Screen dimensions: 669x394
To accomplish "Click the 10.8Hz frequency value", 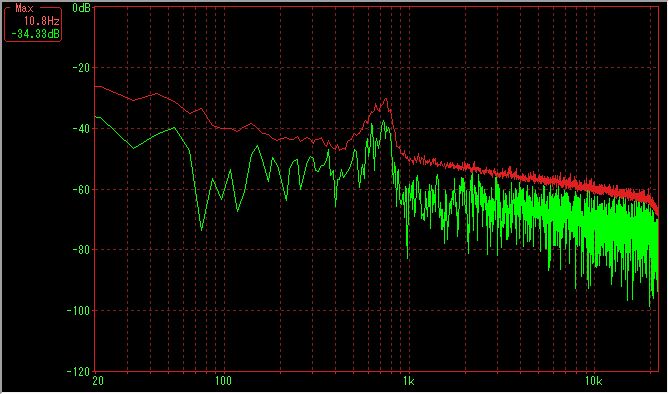I will pos(41,21).
